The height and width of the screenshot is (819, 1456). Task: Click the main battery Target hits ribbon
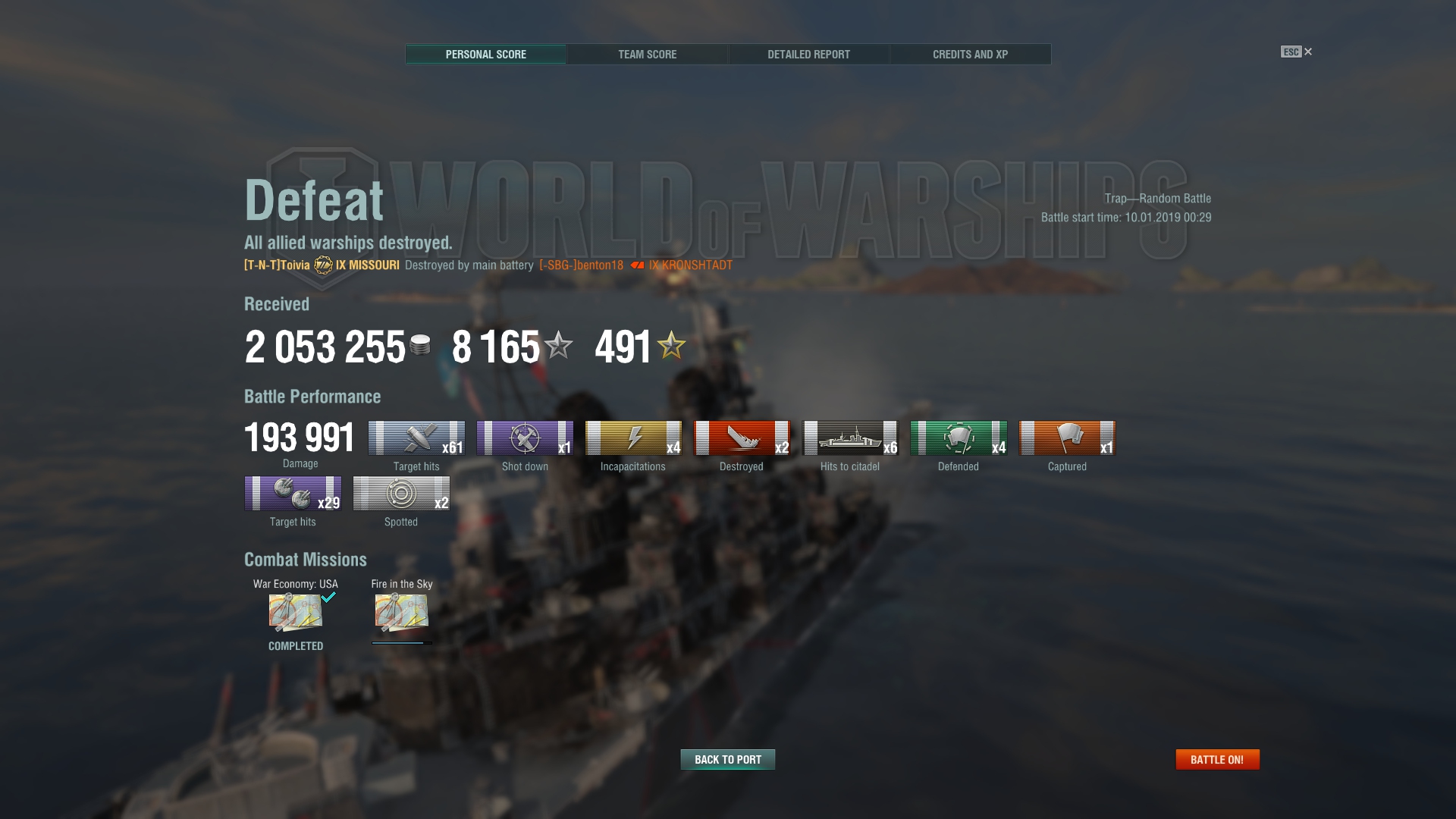coord(416,438)
